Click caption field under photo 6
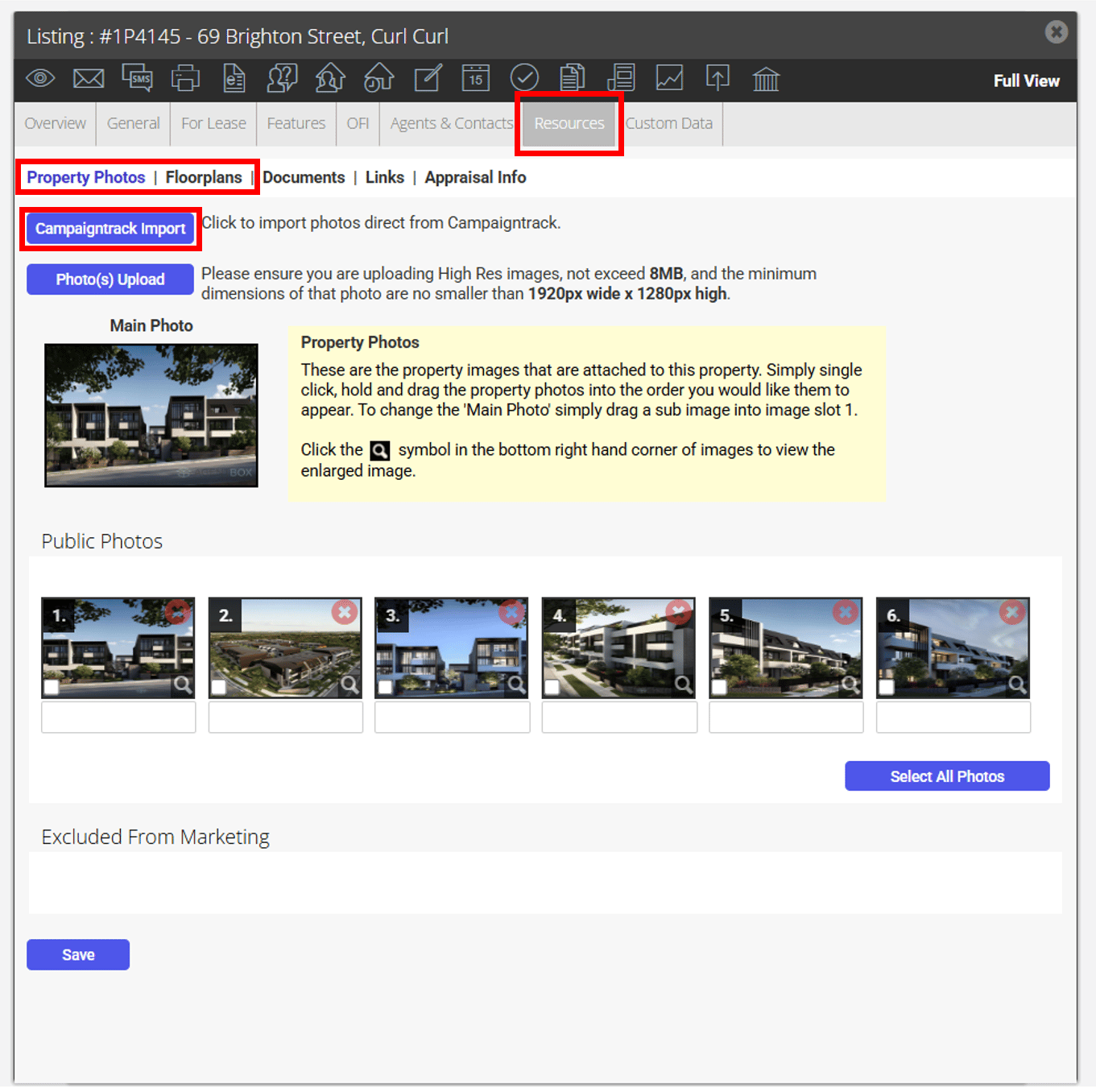This screenshot has height=1092, width=1096. click(x=953, y=717)
